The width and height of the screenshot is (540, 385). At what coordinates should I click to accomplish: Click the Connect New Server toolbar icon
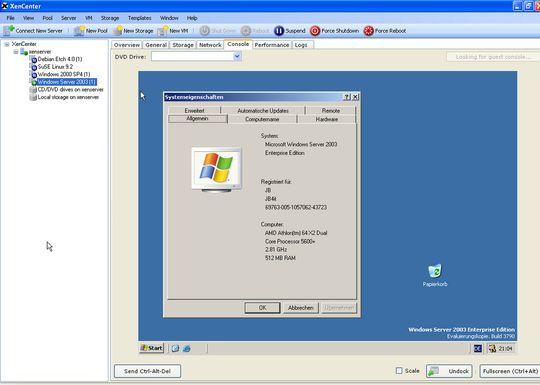click(9, 31)
